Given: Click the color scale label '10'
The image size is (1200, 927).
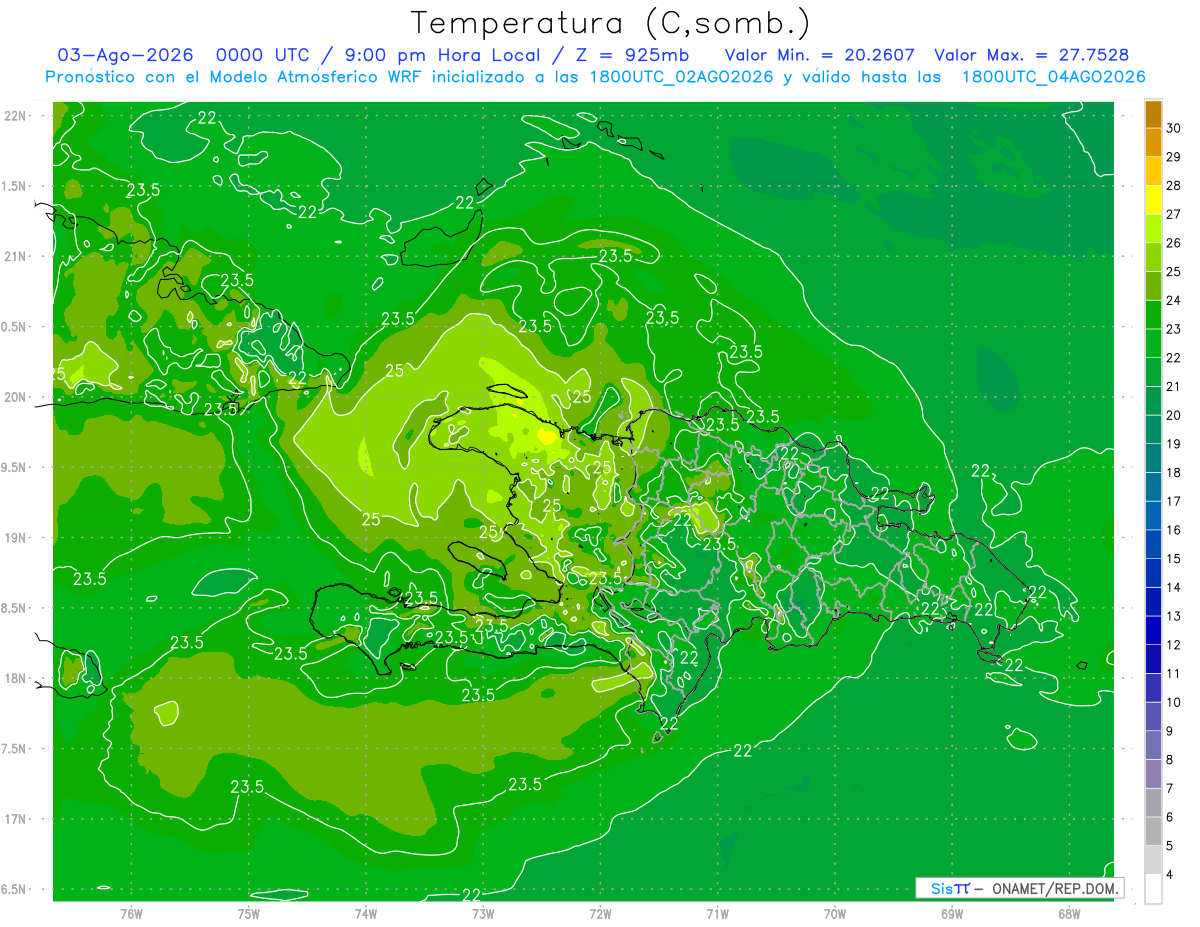Looking at the screenshot, I should (1174, 702).
